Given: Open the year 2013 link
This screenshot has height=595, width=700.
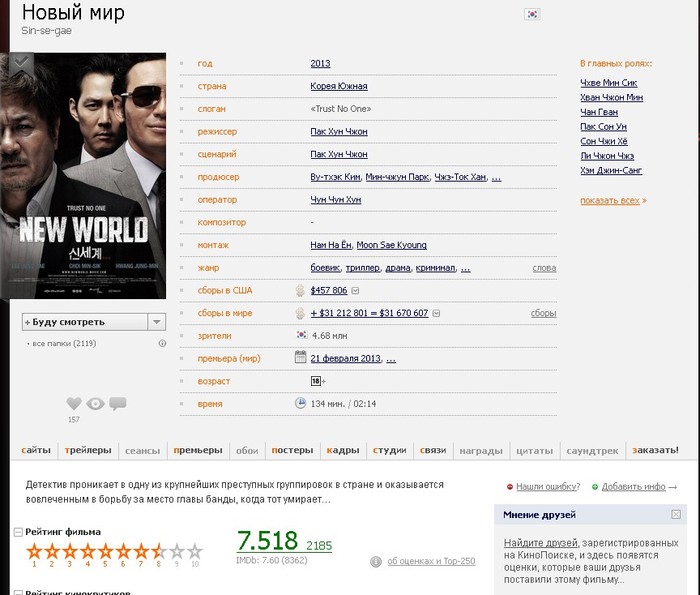Looking at the screenshot, I should (321, 63).
